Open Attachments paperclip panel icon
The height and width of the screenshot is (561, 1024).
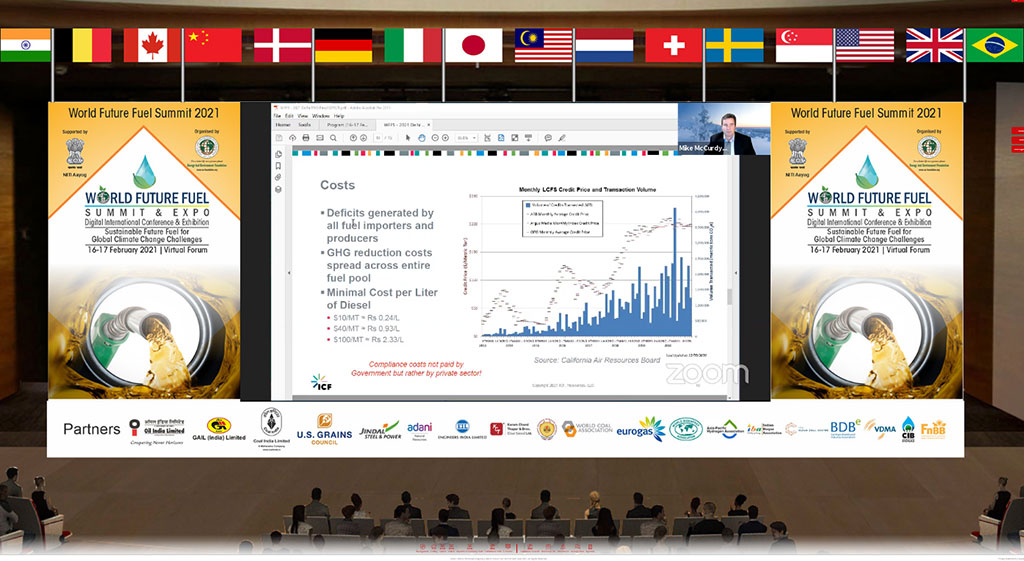(278, 178)
